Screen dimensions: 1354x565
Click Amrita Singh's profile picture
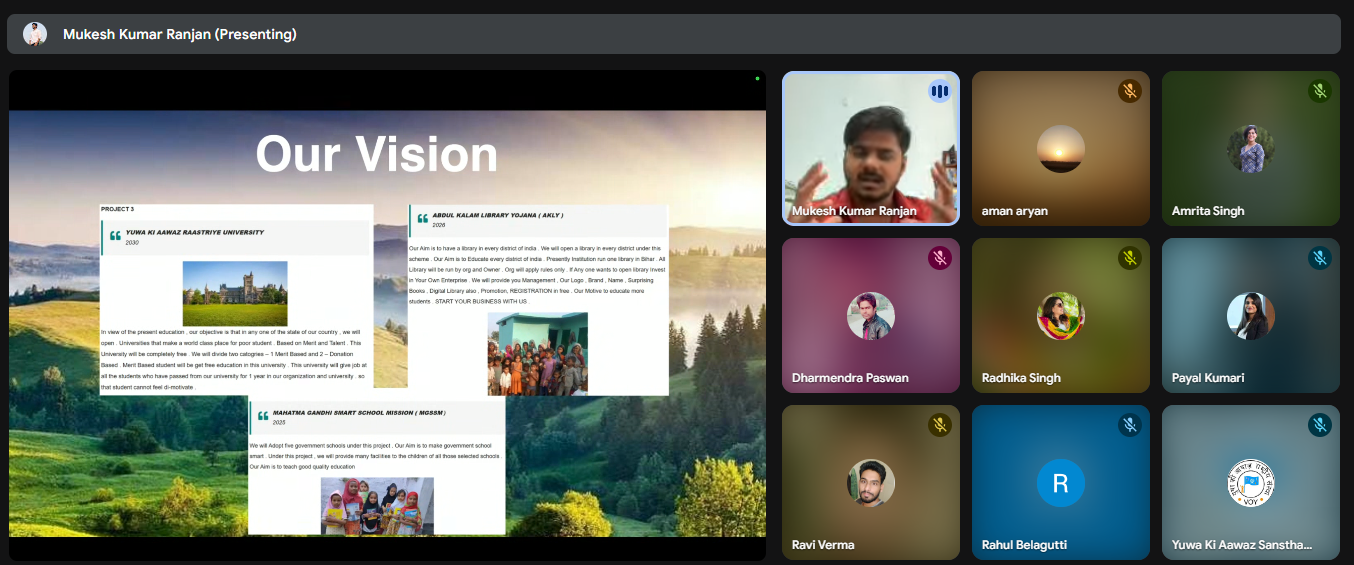point(1251,149)
